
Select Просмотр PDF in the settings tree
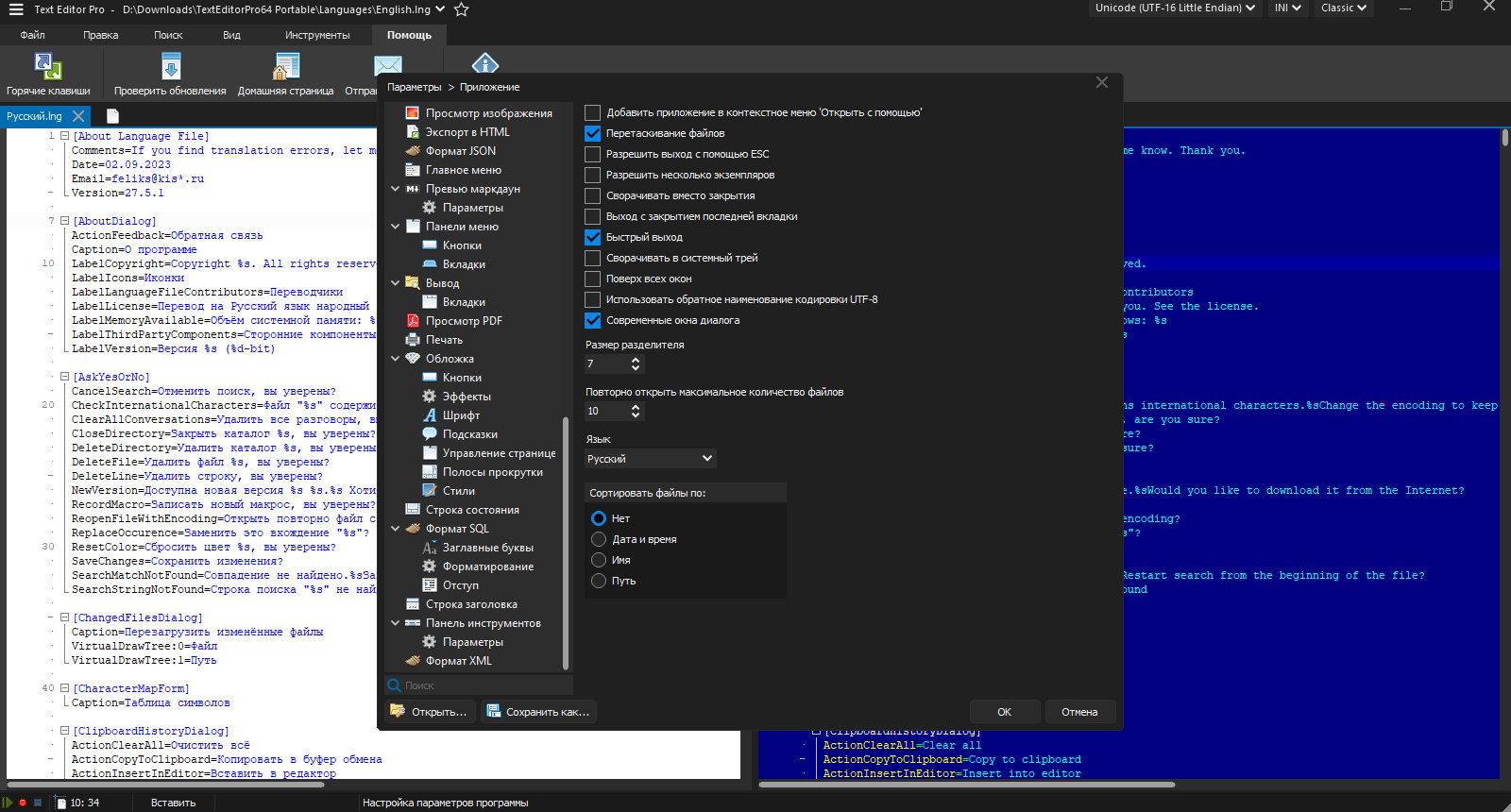(464, 321)
